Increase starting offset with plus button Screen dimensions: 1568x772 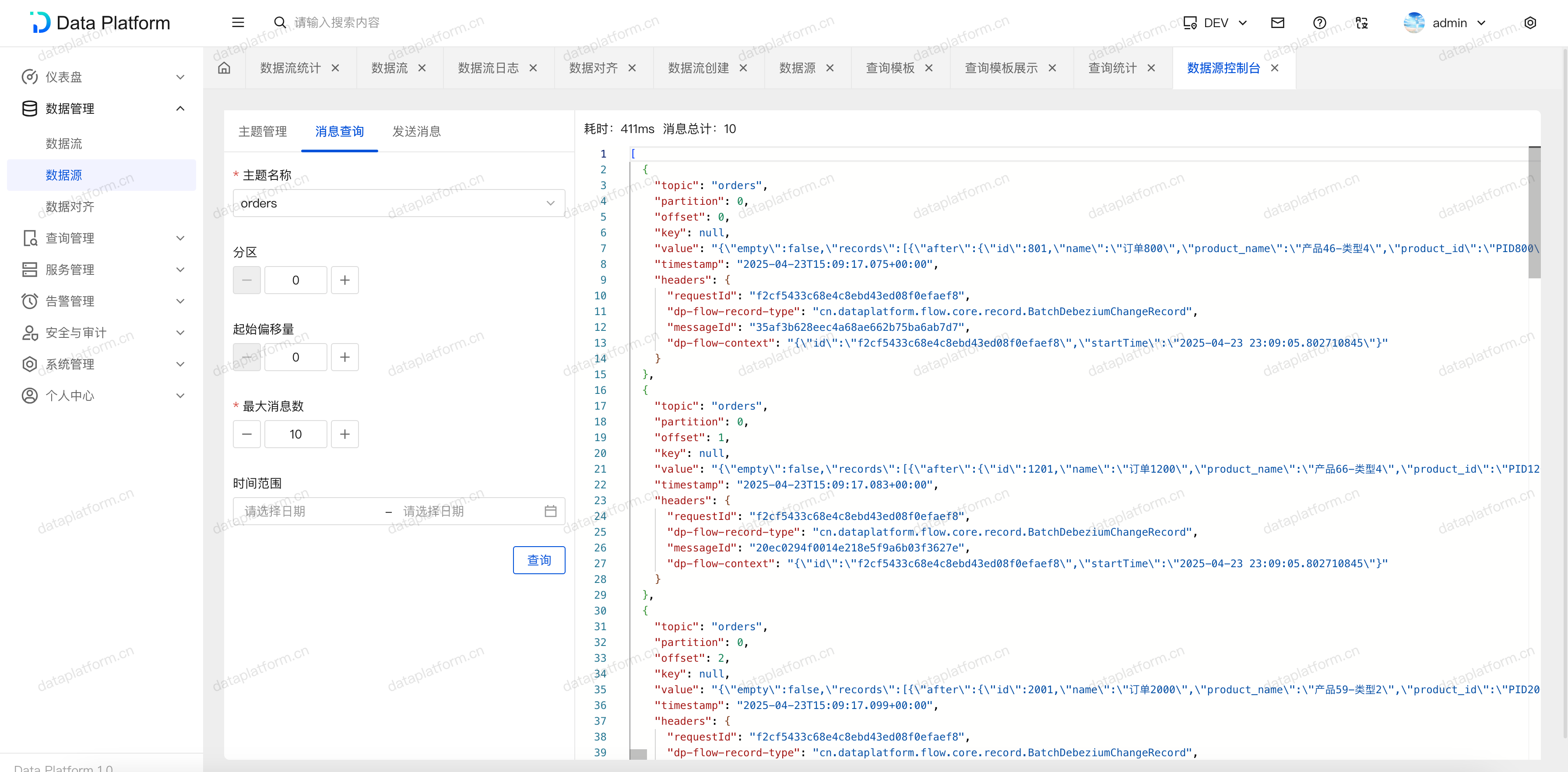tap(345, 357)
